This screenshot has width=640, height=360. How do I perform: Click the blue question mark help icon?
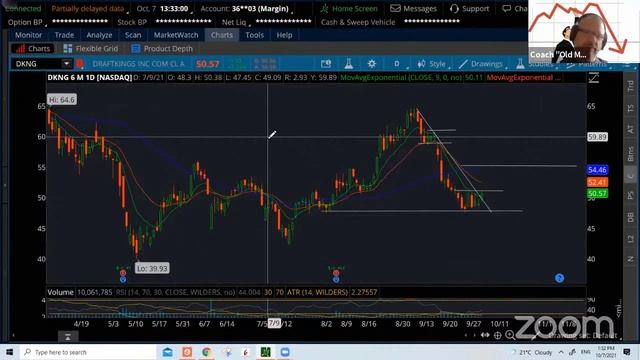point(559,278)
